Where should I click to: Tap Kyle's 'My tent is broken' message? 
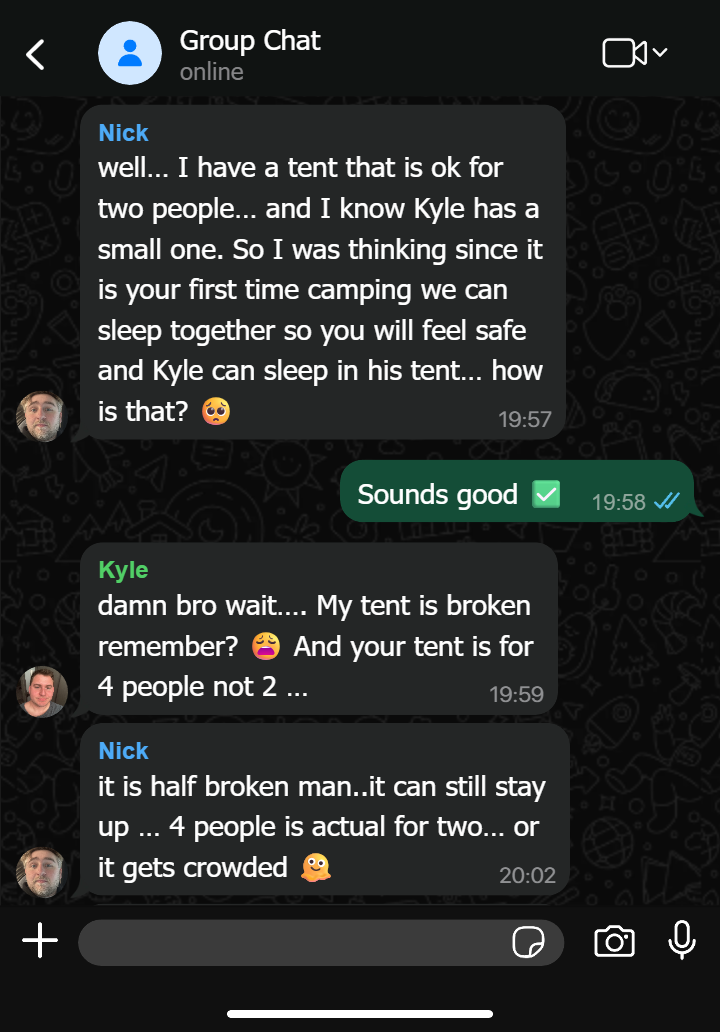coord(319,629)
